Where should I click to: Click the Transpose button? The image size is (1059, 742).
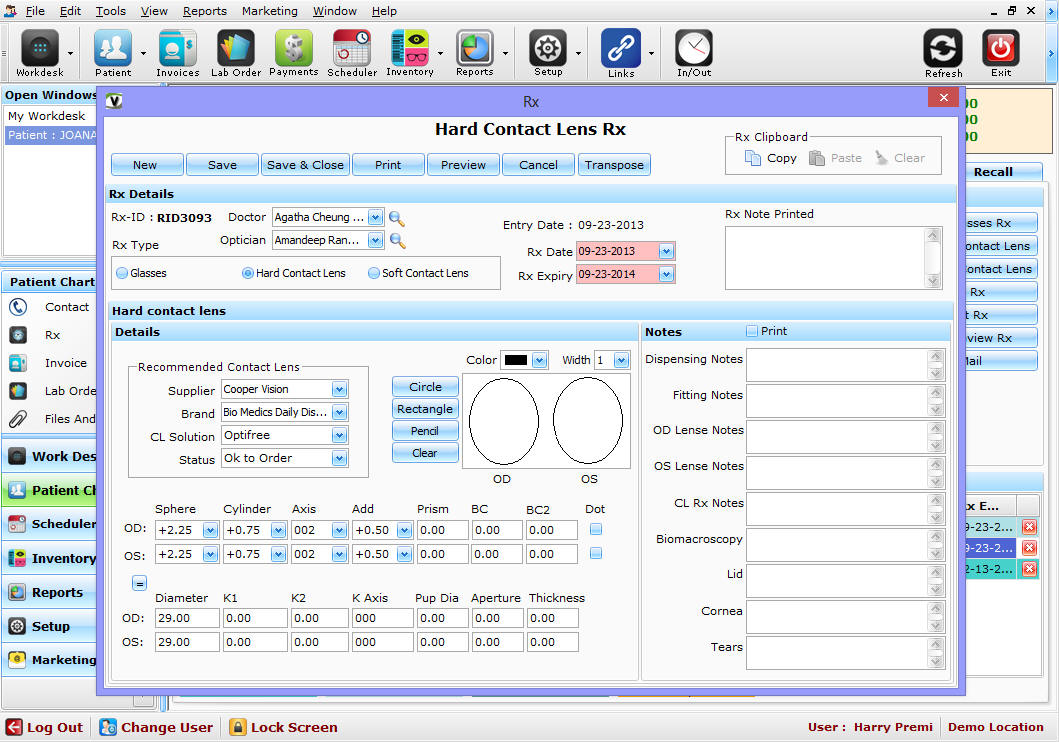(614, 165)
